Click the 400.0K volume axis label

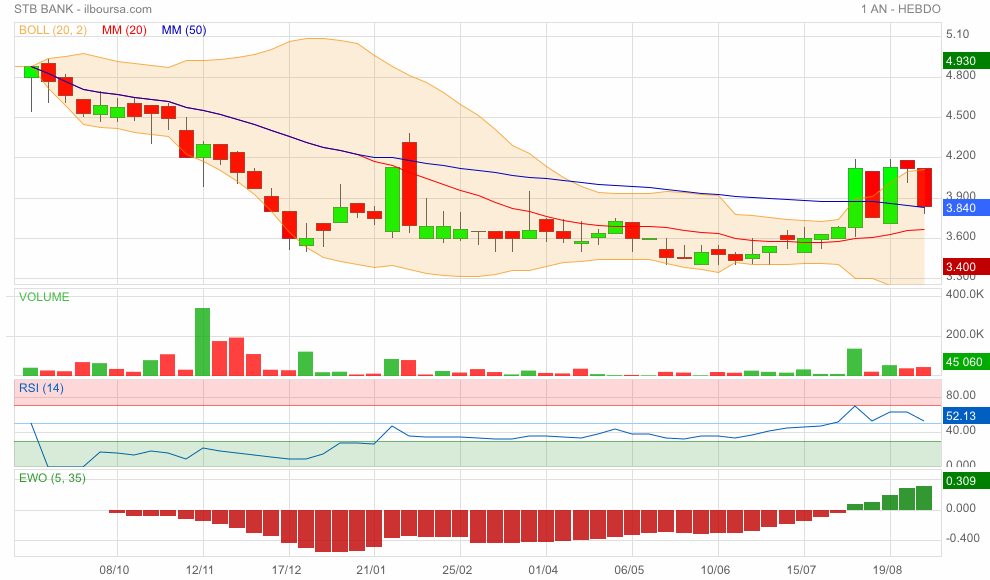pyautogui.click(x=965, y=294)
